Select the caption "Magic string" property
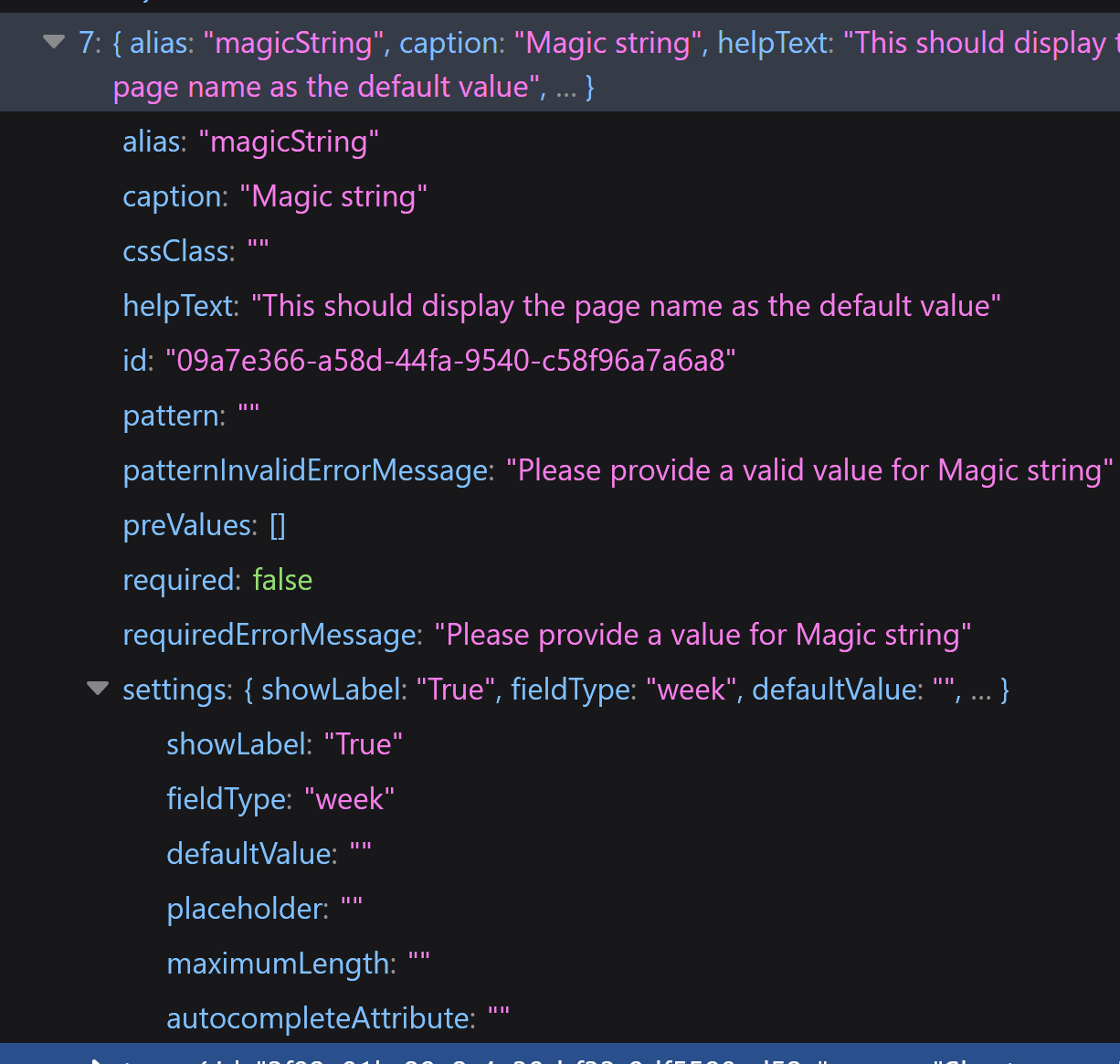The image size is (1120, 1064). (x=274, y=196)
